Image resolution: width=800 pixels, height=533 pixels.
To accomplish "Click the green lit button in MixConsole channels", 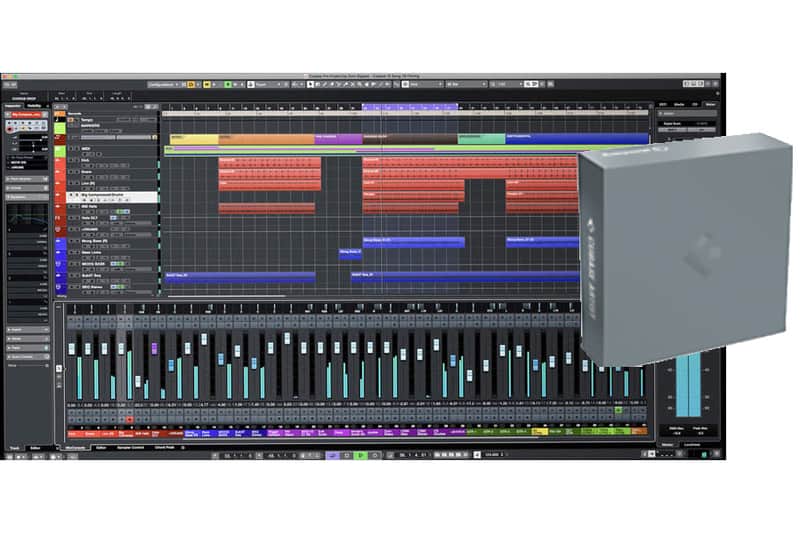I will [618, 410].
